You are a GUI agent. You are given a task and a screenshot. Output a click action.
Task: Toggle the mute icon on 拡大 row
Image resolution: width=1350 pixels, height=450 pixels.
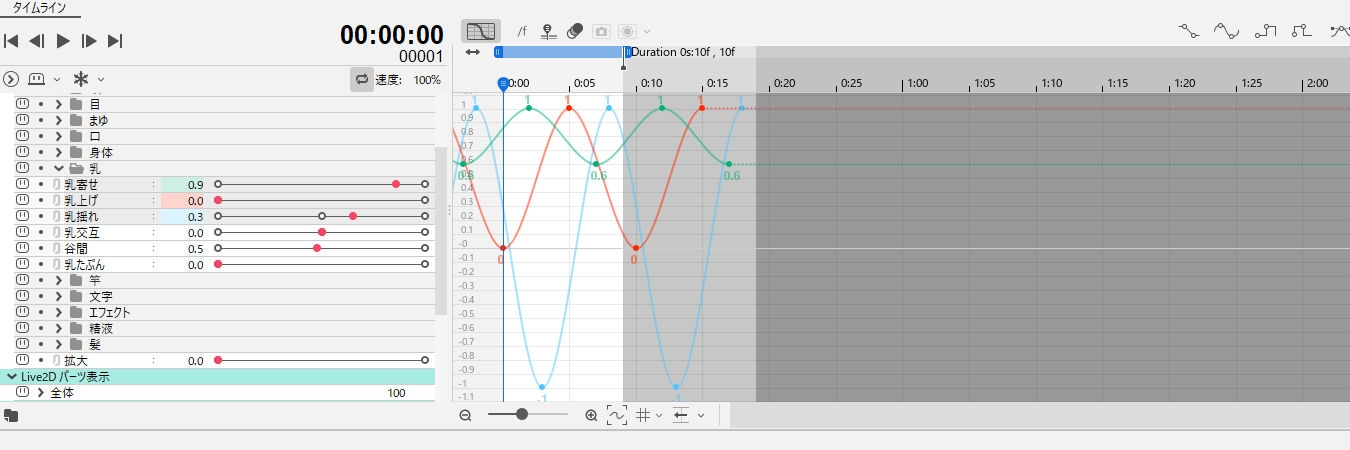(x=23, y=360)
